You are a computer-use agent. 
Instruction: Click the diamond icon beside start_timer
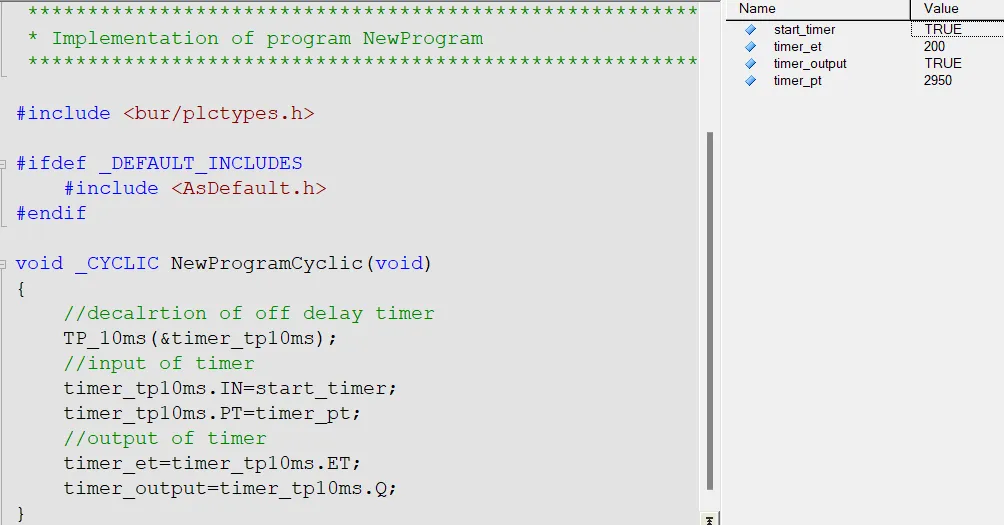[x=750, y=29]
